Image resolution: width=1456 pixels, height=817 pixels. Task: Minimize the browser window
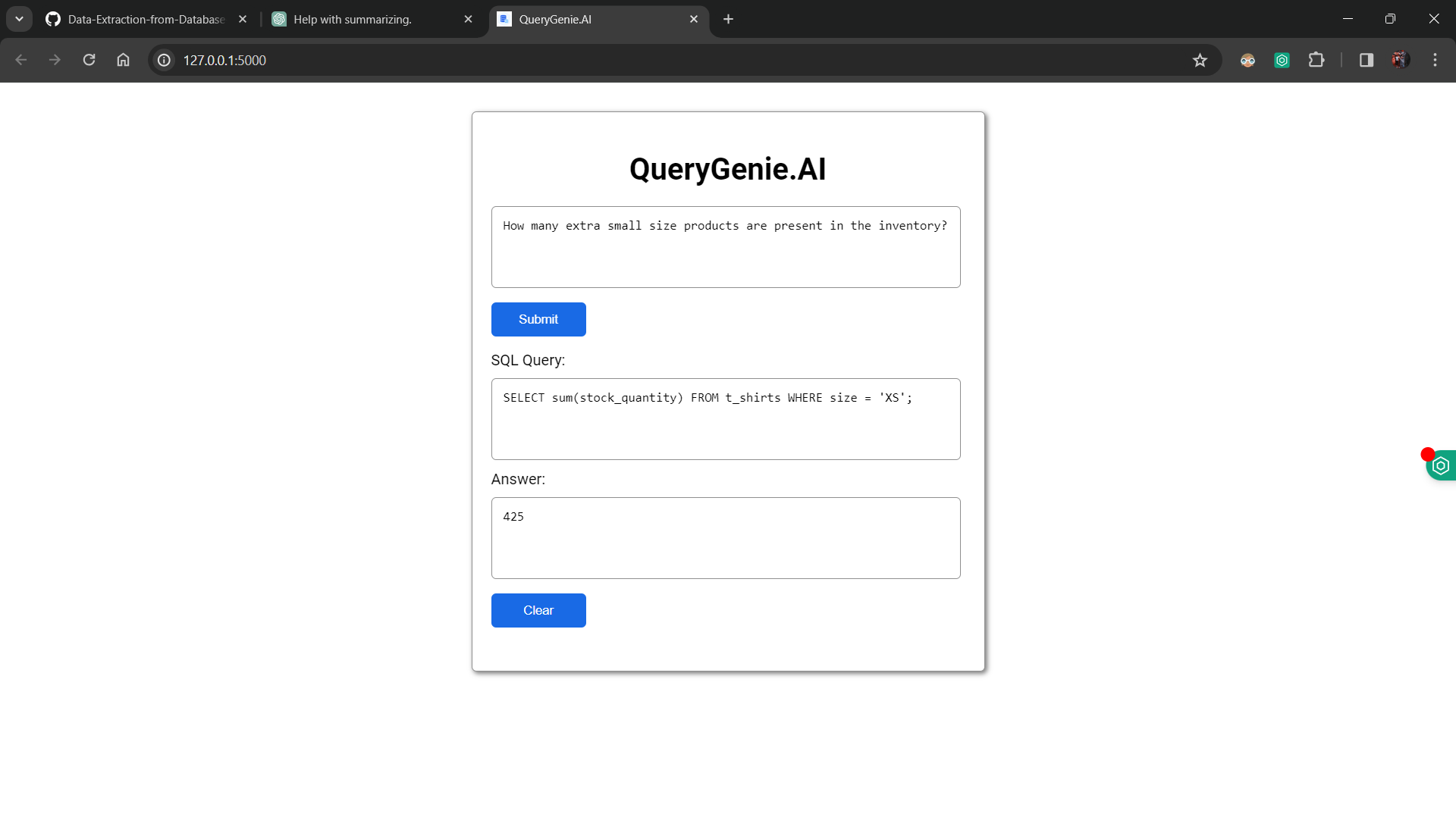point(1348,19)
